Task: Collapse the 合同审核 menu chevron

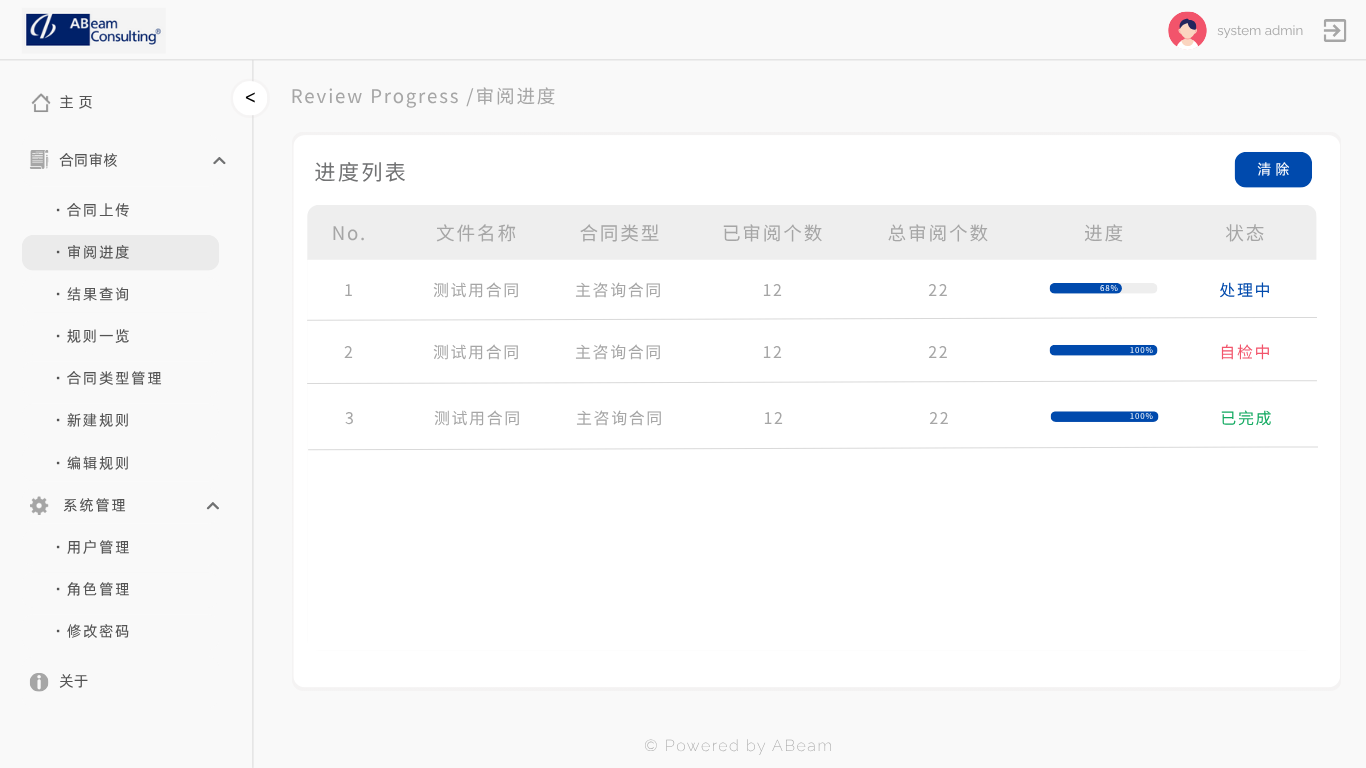Action: coord(219,161)
